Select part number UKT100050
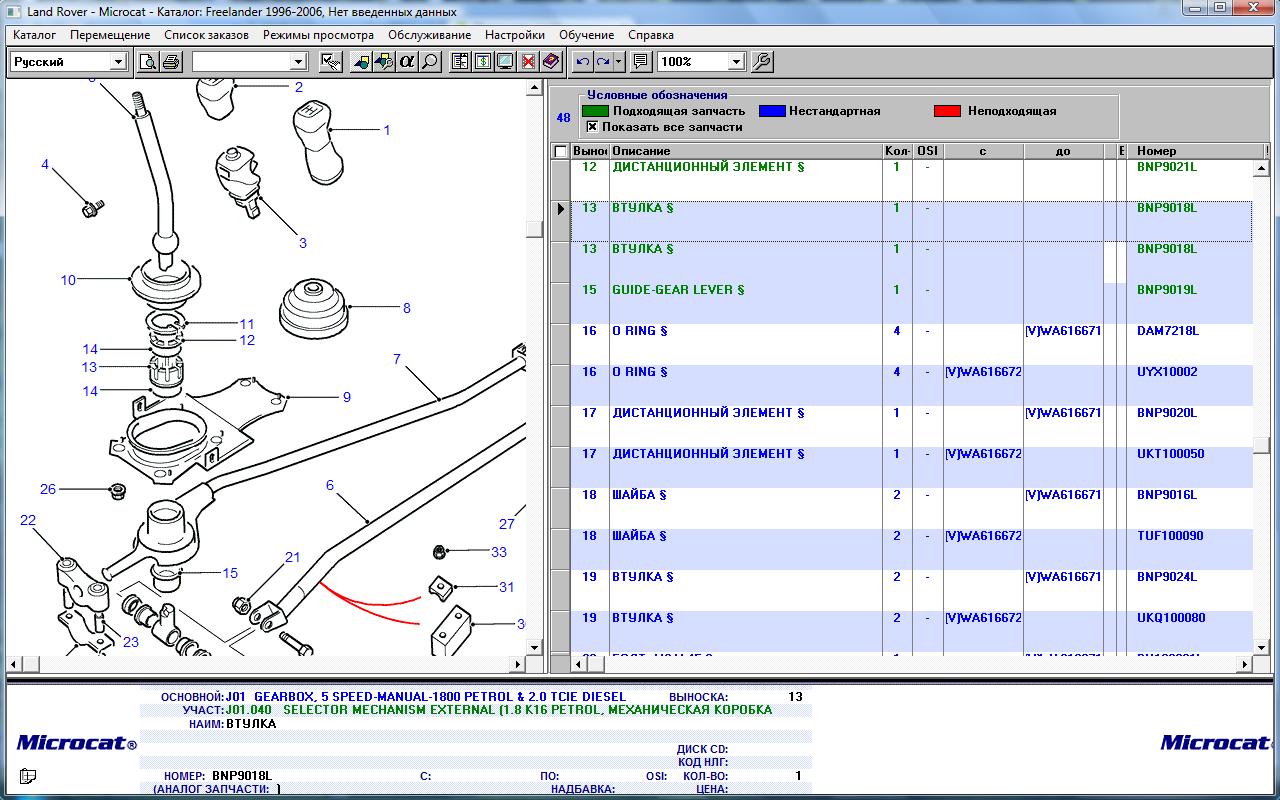 (x=1170, y=454)
